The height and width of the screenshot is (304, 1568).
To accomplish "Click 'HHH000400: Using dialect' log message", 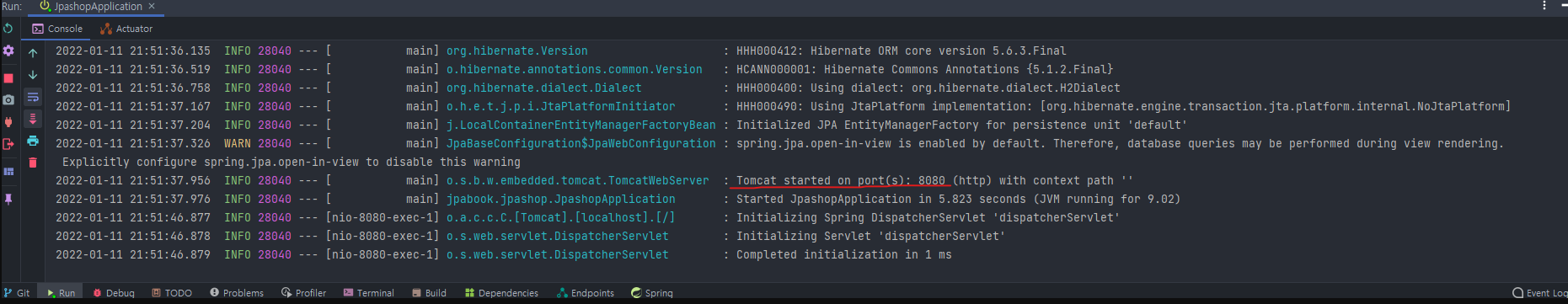I will (x=928, y=88).
